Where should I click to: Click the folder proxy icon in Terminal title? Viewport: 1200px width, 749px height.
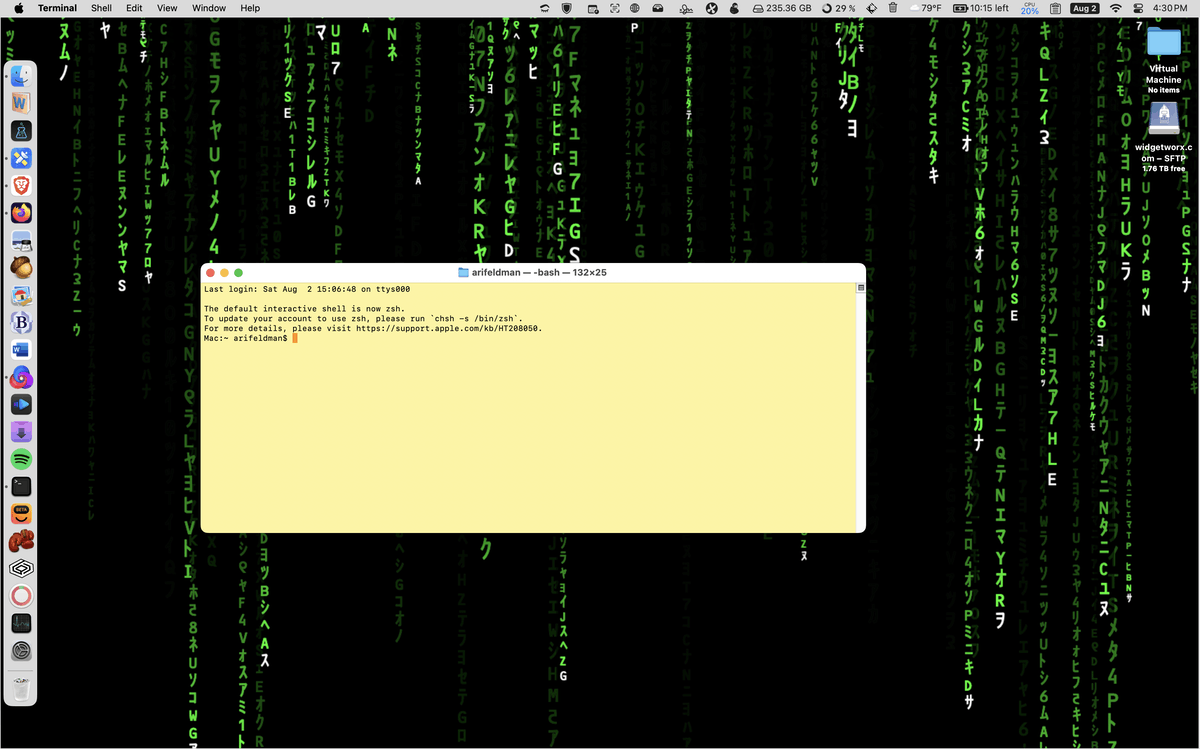tap(463, 272)
